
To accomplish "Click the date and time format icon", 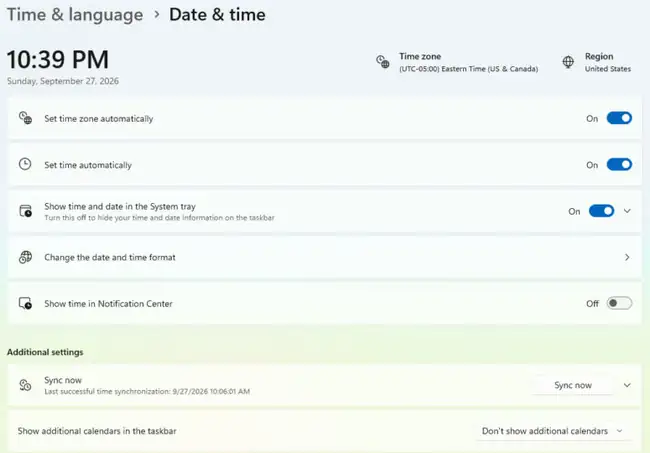I will (25, 257).
